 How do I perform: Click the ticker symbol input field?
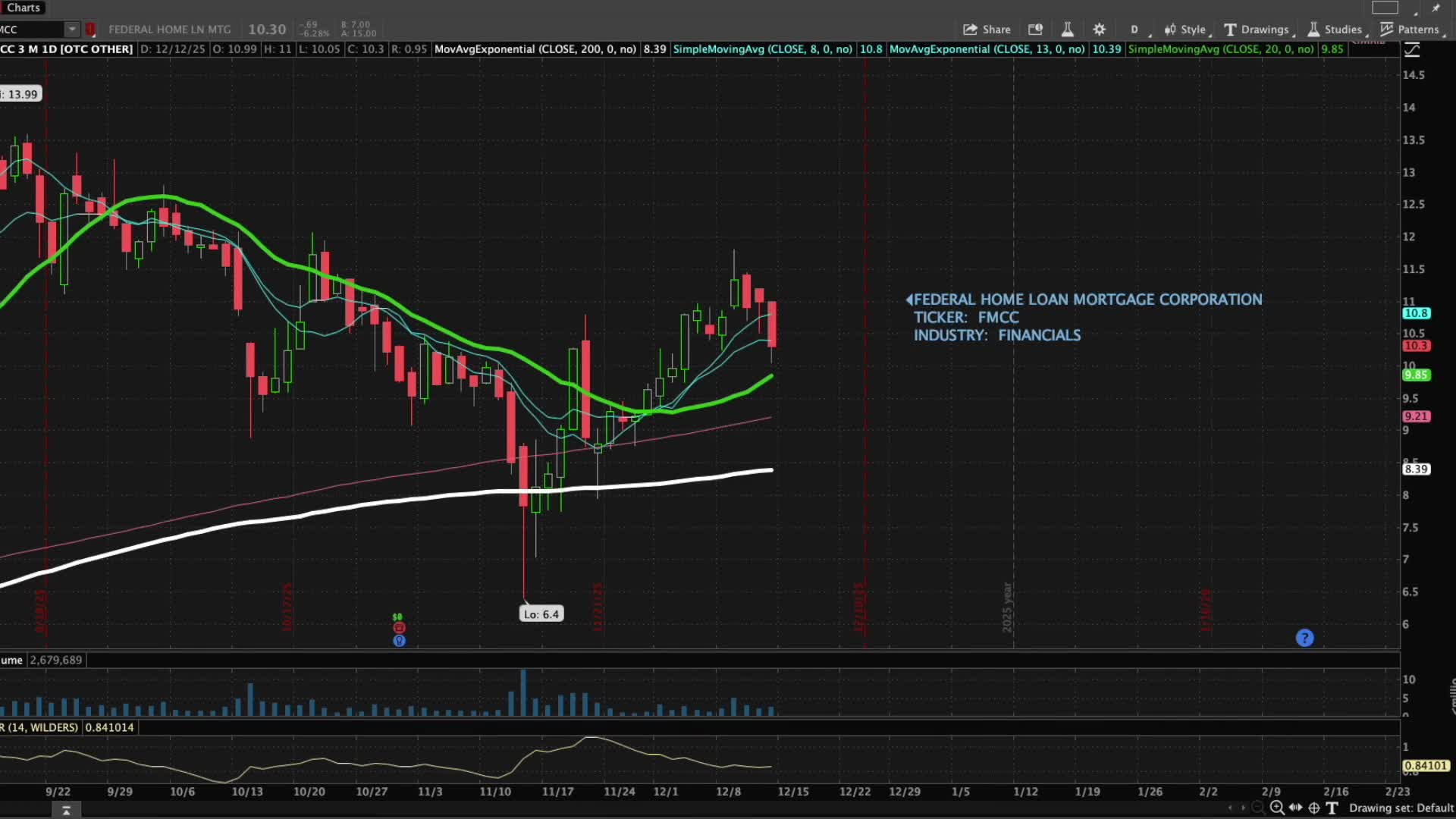pos(30,30)
